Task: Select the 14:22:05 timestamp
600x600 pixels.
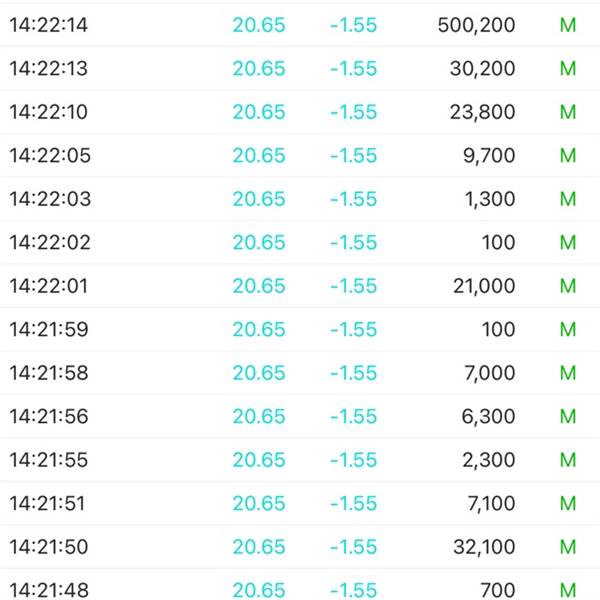Action: (50, 156)
